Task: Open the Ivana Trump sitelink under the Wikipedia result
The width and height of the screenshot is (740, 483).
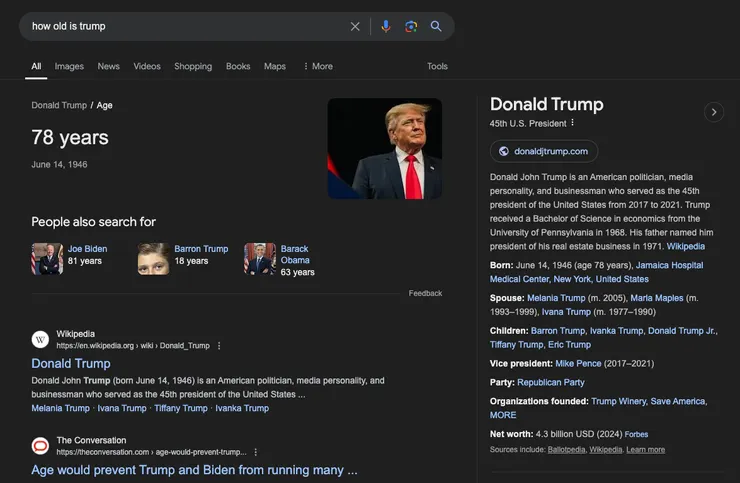Action: [x=122, y=408]
